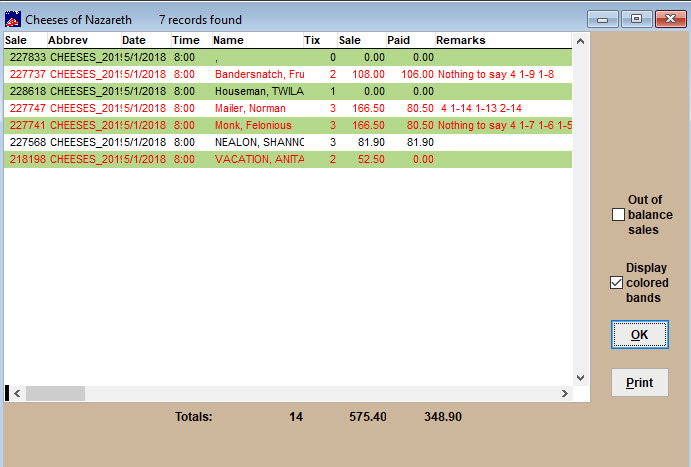
Task: Enable the Out of balance sales checkbox
Action: (x=618, y=214)
